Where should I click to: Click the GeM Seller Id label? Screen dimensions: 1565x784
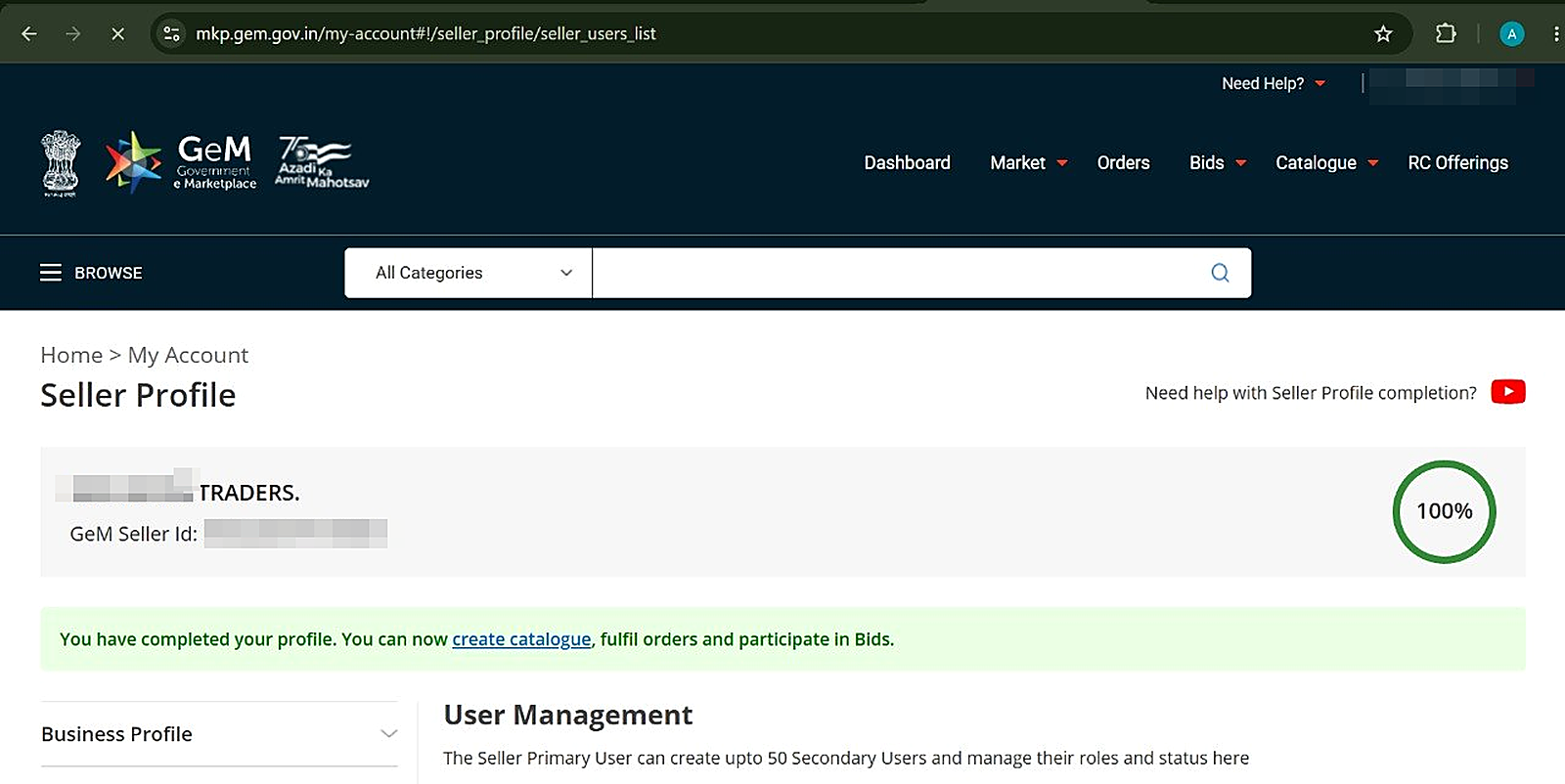[x=133, y=534]
